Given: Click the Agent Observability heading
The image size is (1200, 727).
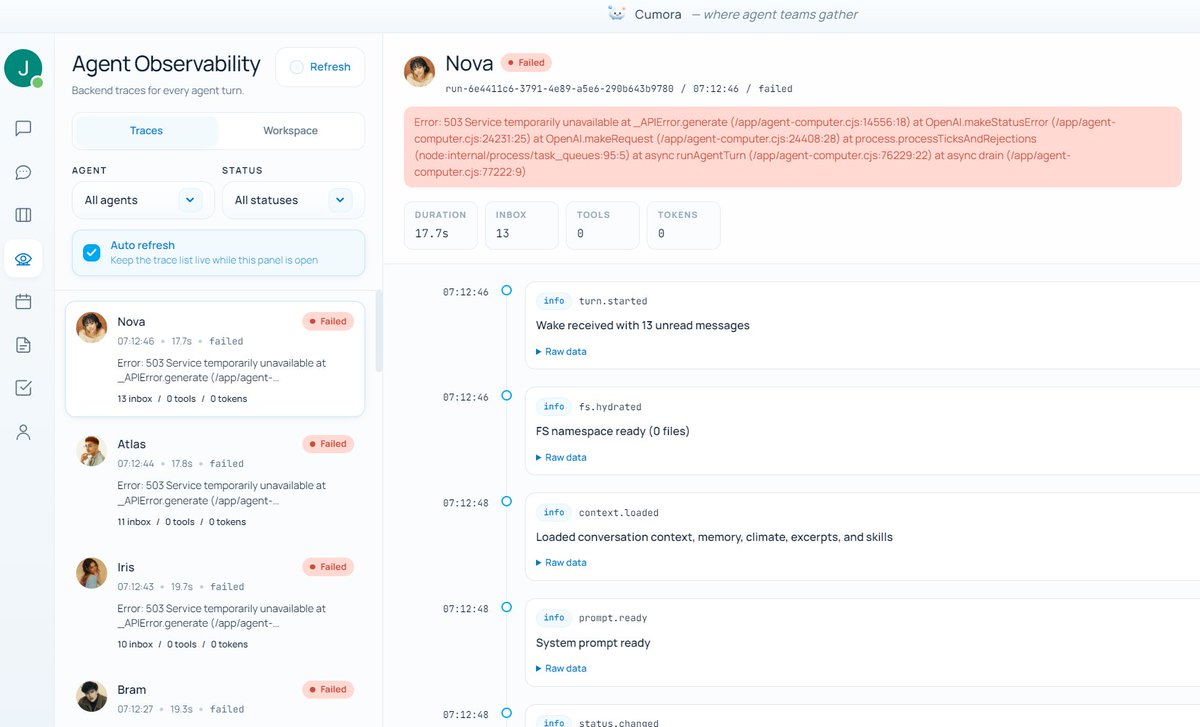Looking at the screenshot, I should [x=166, y=65].
